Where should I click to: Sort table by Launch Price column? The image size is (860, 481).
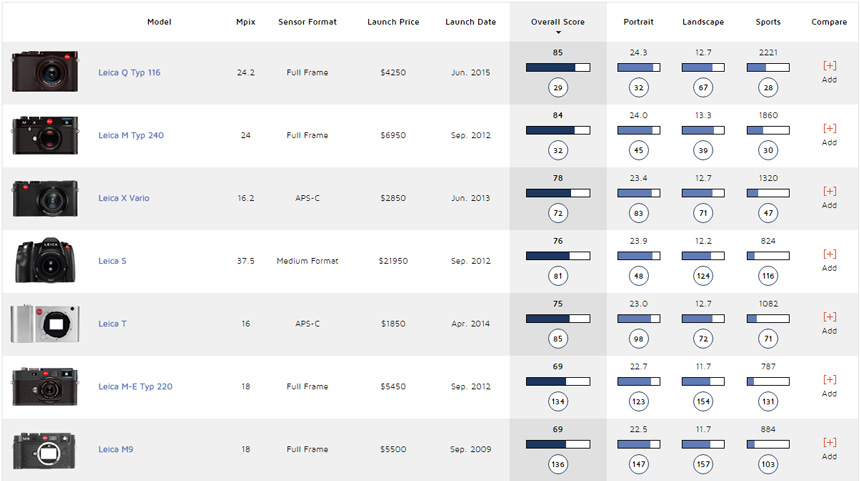(x=392, y=22)
